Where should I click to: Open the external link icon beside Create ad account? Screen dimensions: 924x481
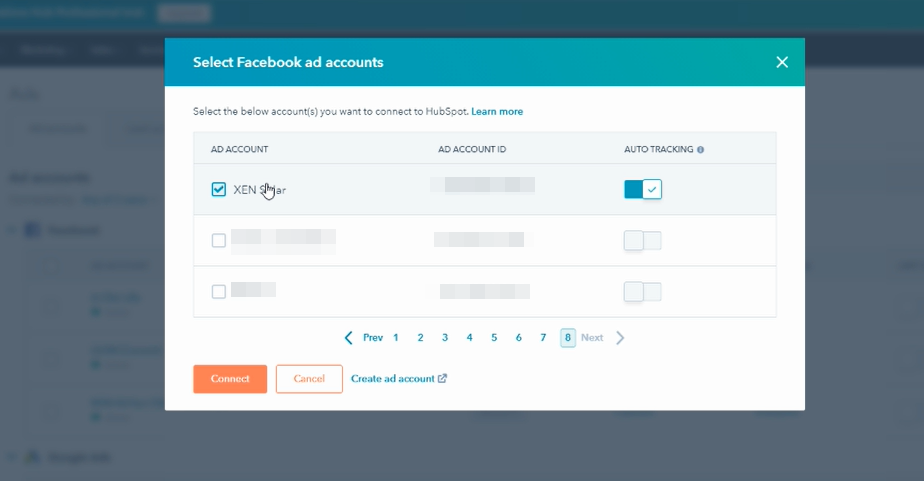coord(443,378)
